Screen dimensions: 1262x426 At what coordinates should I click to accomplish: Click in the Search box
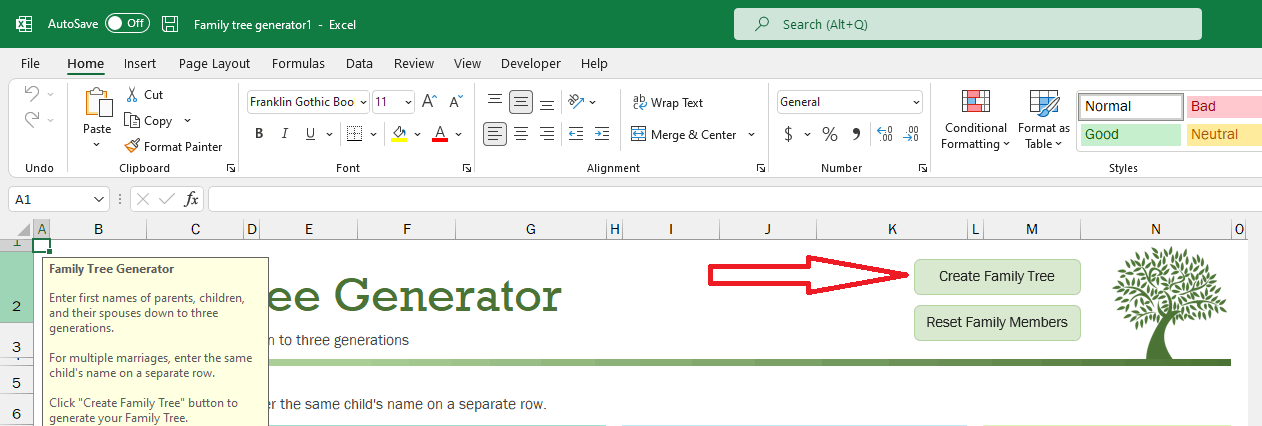tap(967, 24)
